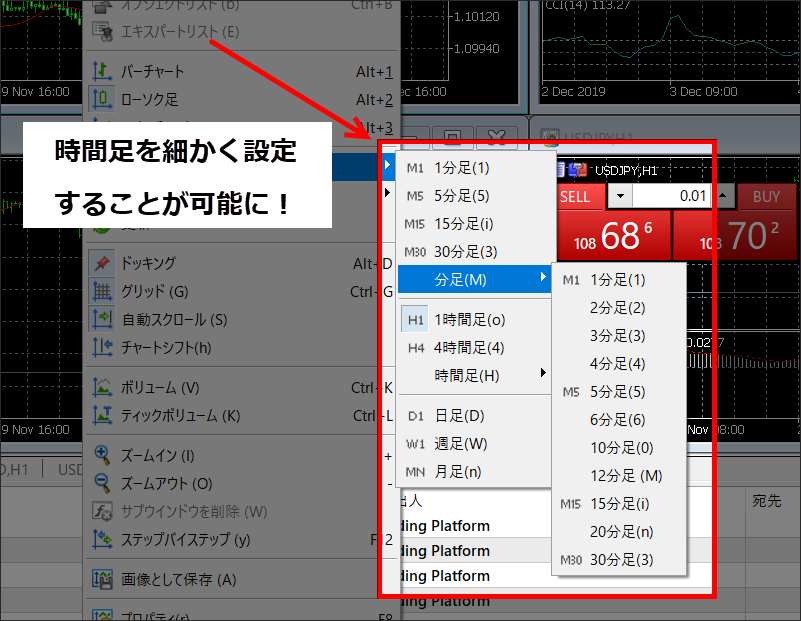Click the zoom in magnifier (ズームイン)
The height and width of the screenshot is (621, 801).
(x=102, y=455)
